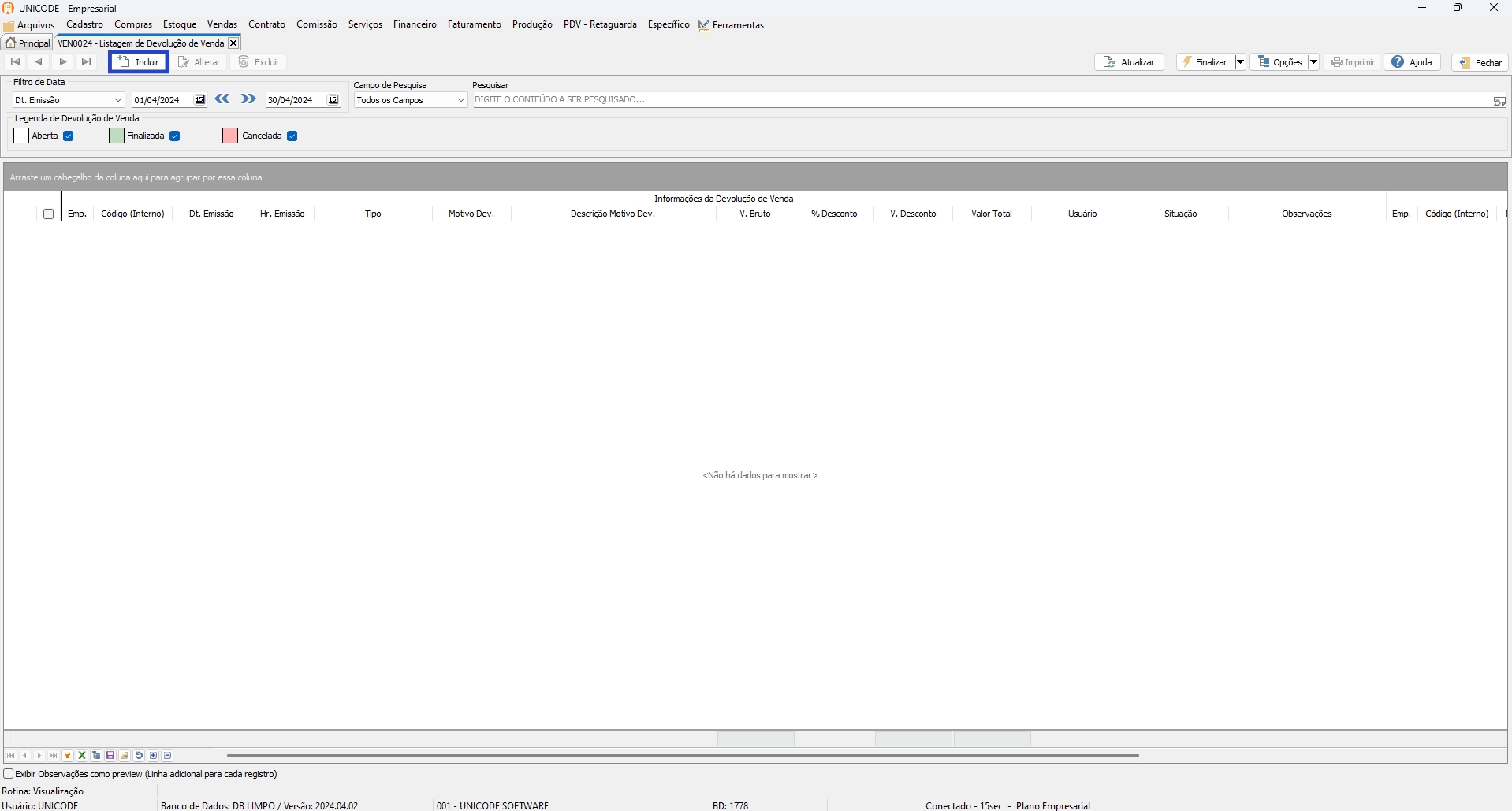Uncheck the Finalizada legend checkbox

(x=175, y=136)
